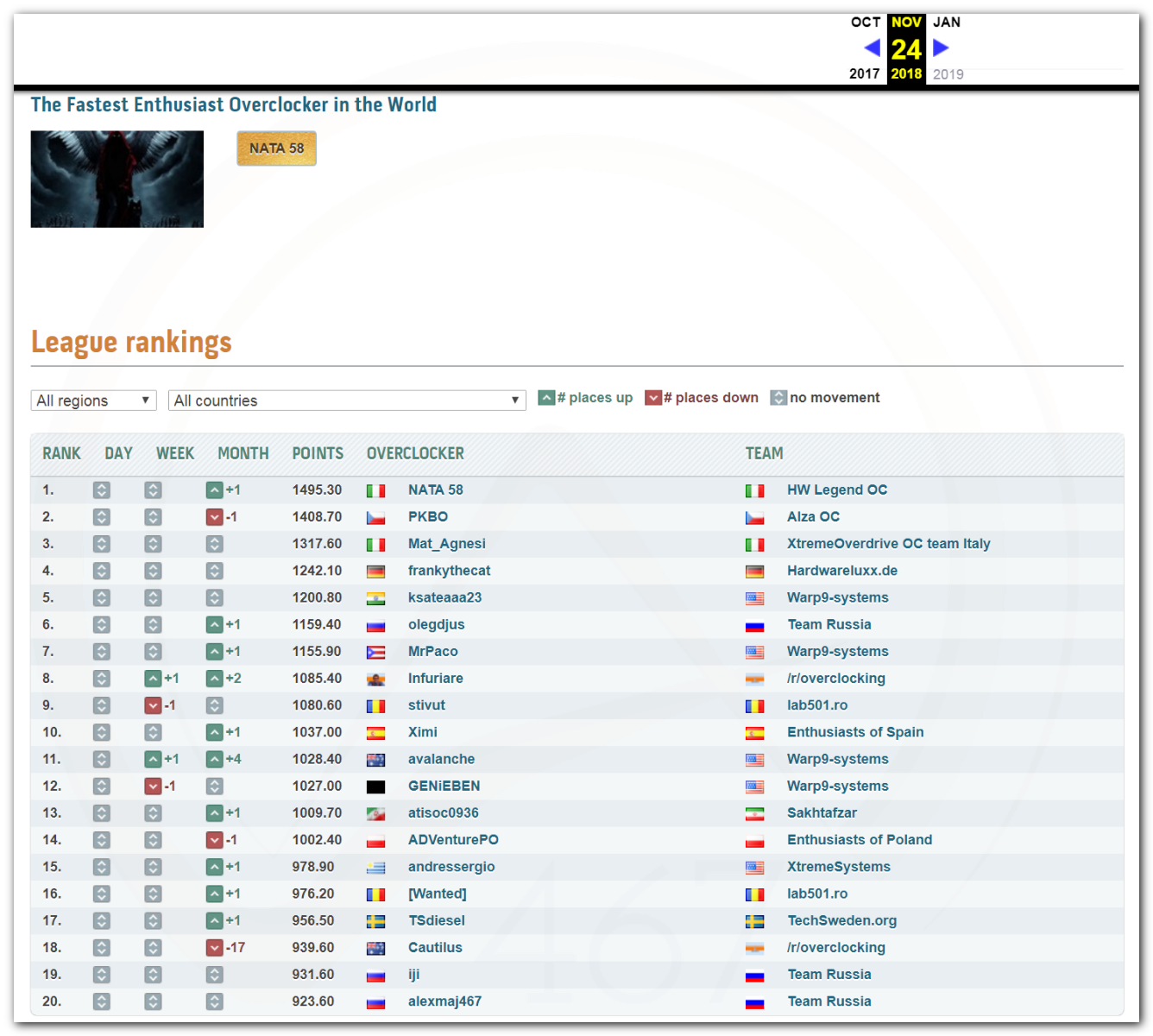The height and width of the screenshot is (1036, 1153).
Task: Sort by DAY column header
Action: (118, 453)
